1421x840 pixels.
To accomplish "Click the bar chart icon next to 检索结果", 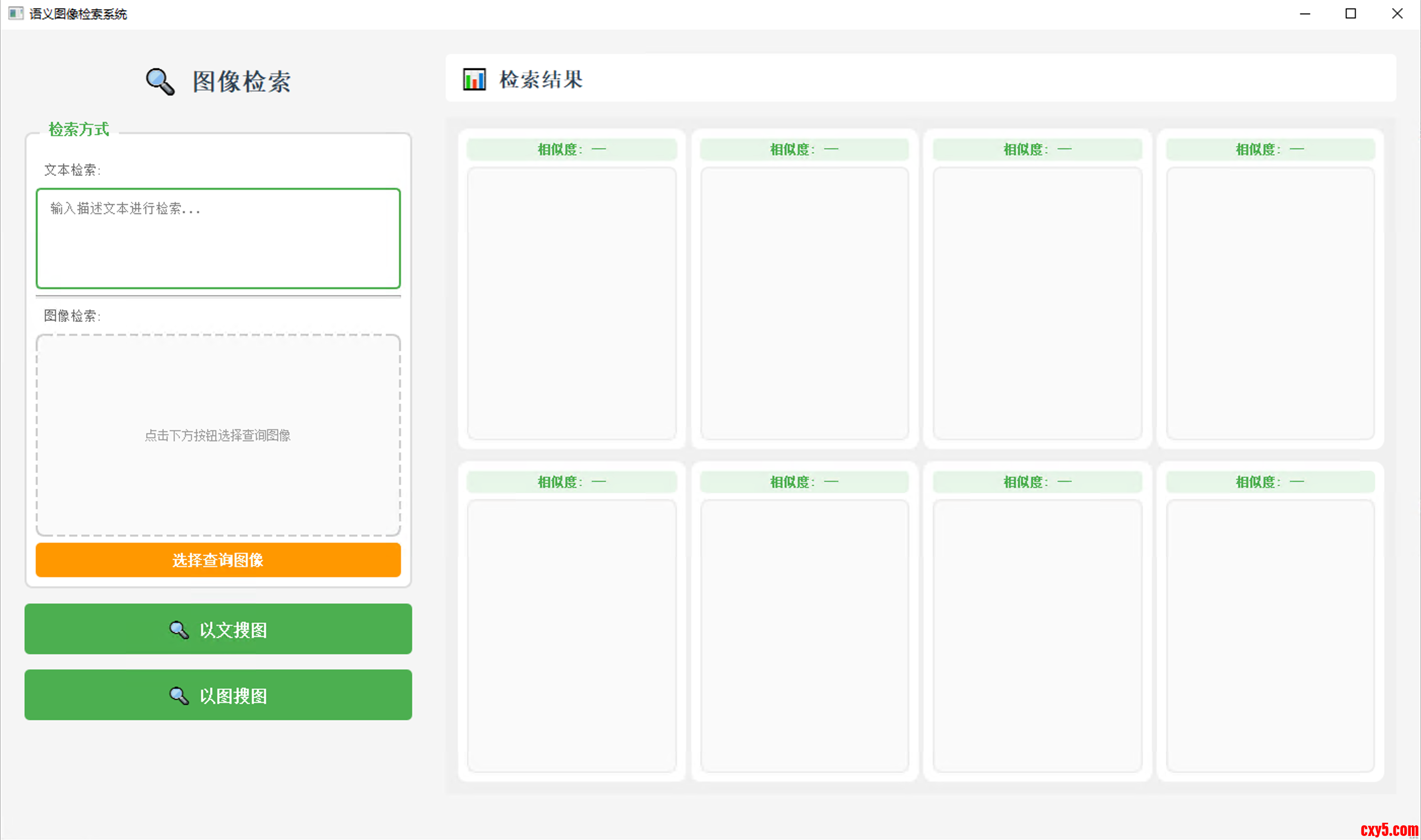I will click(474, 79).
